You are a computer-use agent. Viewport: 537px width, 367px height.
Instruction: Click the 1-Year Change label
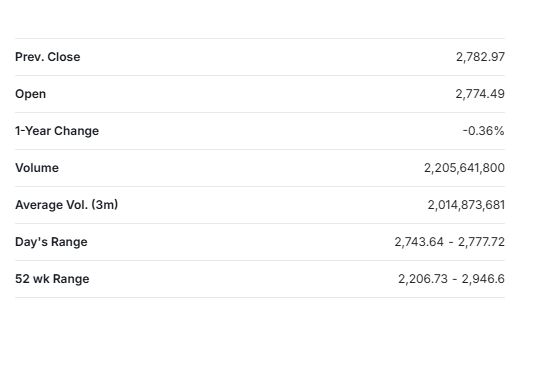click(57, 131)
